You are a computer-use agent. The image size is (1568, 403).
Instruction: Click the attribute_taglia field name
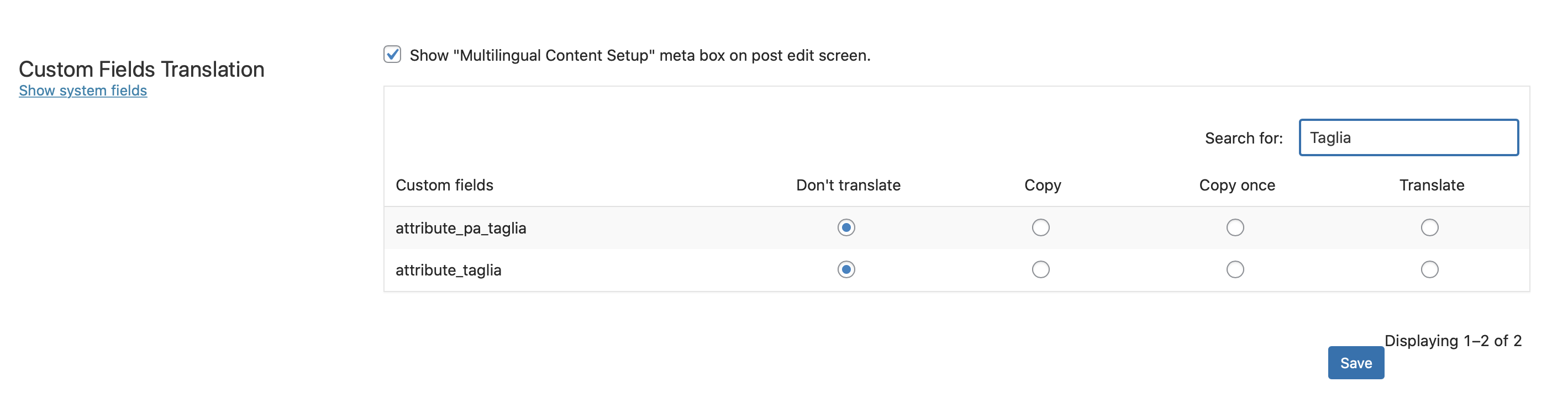449,270
